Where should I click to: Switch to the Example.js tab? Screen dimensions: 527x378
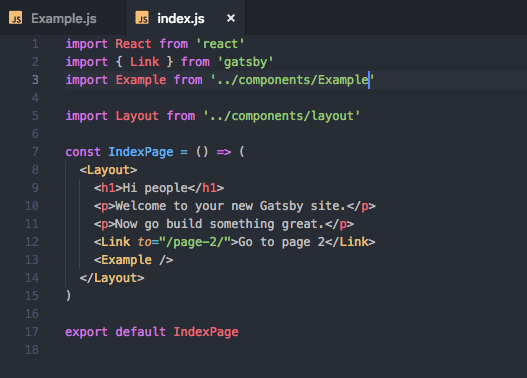coord(63,18)
